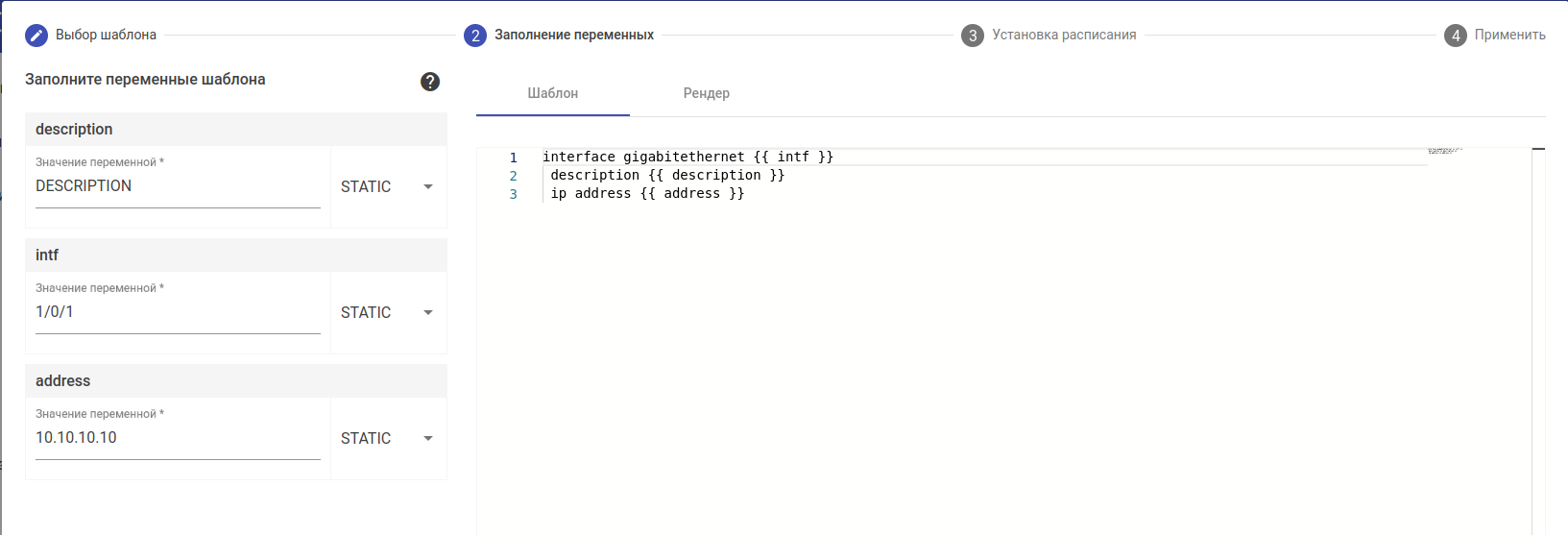1568x535 pixels.
Task: Click line 1 of the template code
Action: [688, 157]
